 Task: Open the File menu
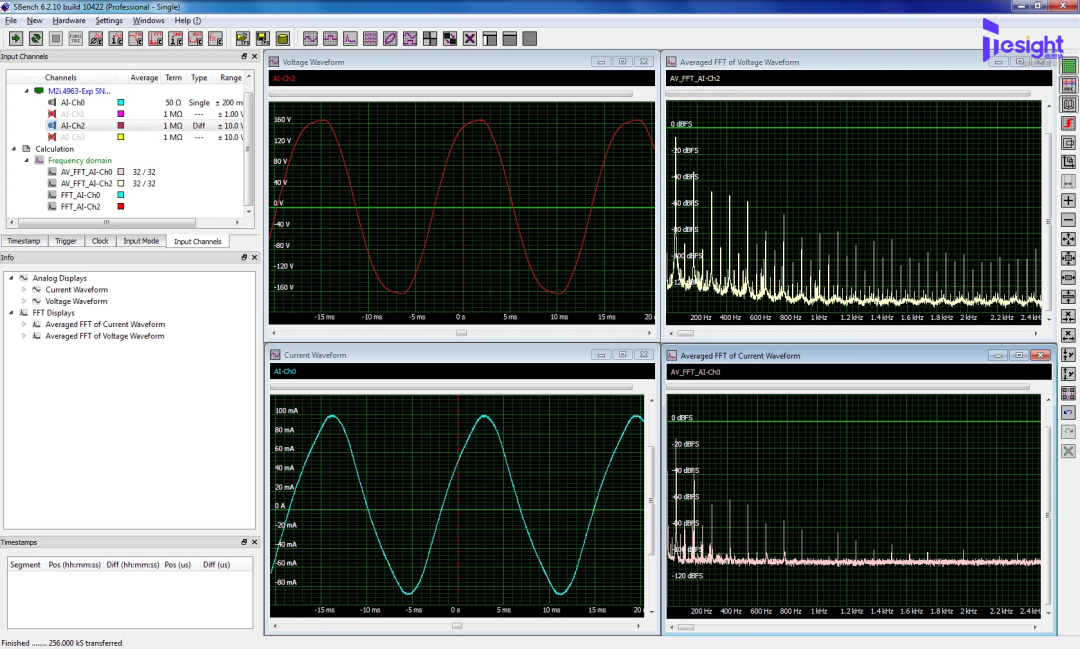pyautogui.click(x=11, y=21)
